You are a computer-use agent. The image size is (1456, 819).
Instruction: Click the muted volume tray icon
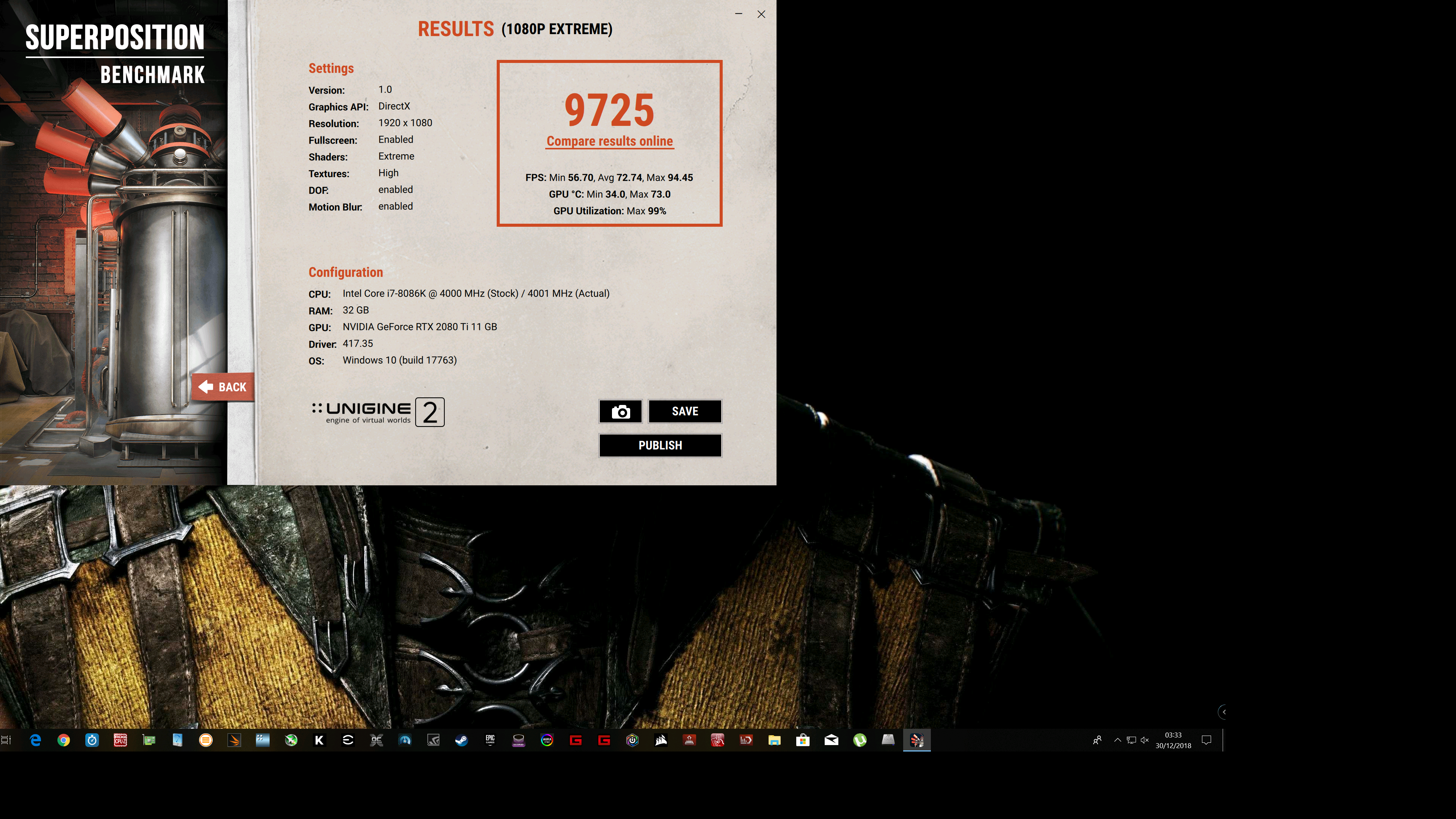coord(1145,741)
